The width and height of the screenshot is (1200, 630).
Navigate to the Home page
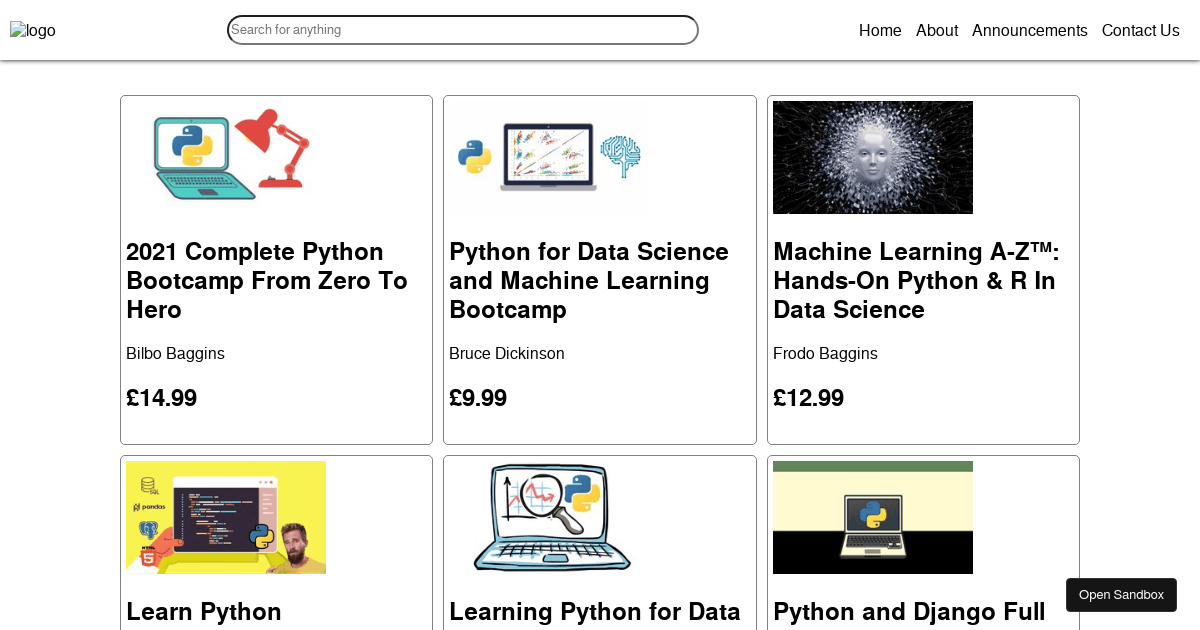pyautogui.click(x=879, y=30)
